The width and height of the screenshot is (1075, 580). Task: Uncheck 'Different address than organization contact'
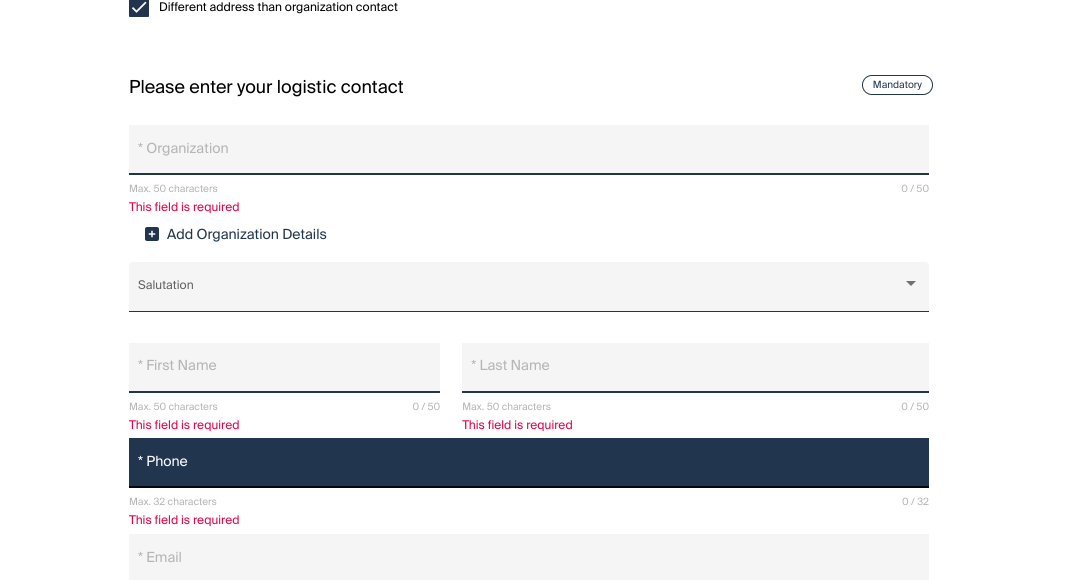point(138,8)
